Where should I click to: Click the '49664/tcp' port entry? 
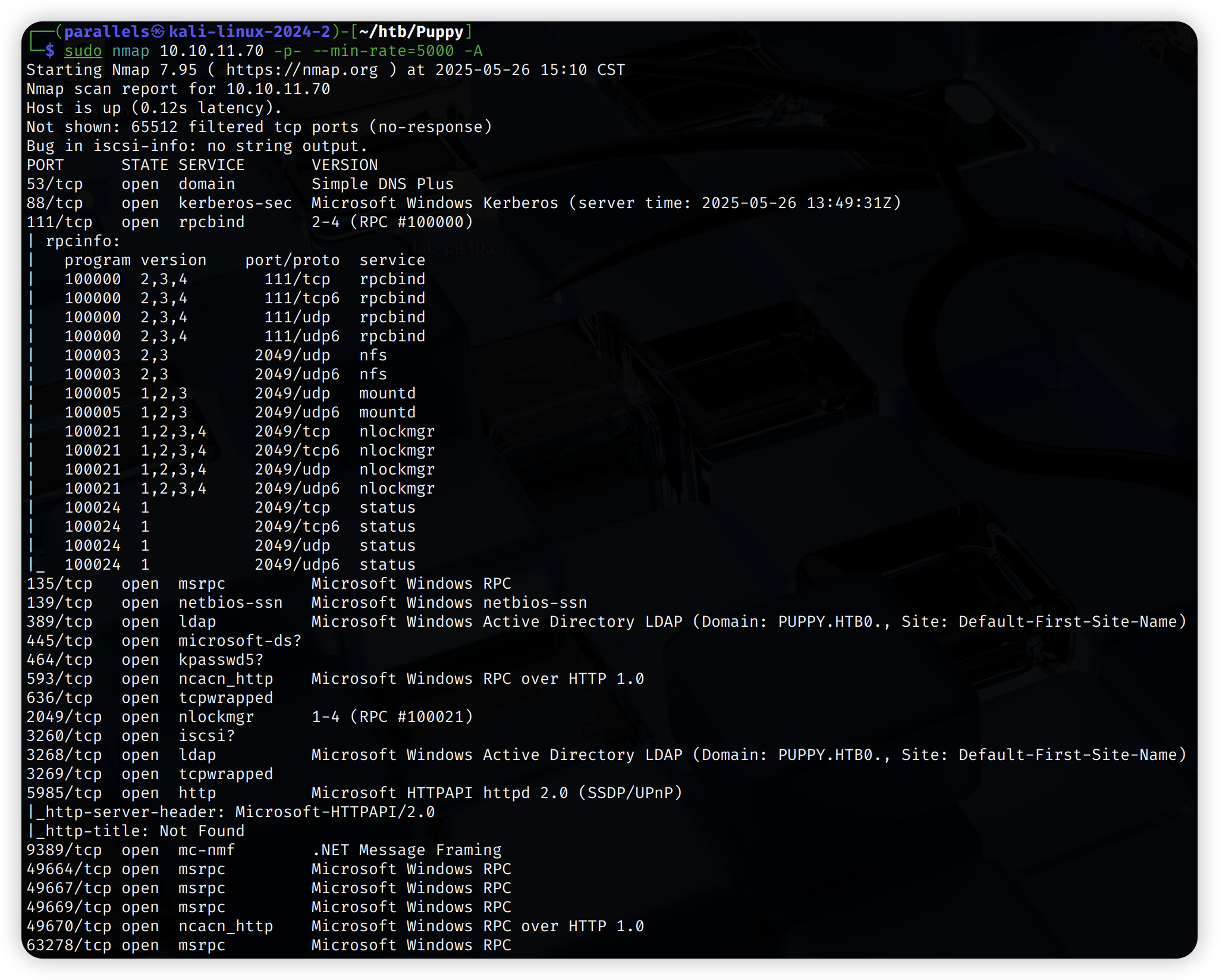[x=69, y=869]
